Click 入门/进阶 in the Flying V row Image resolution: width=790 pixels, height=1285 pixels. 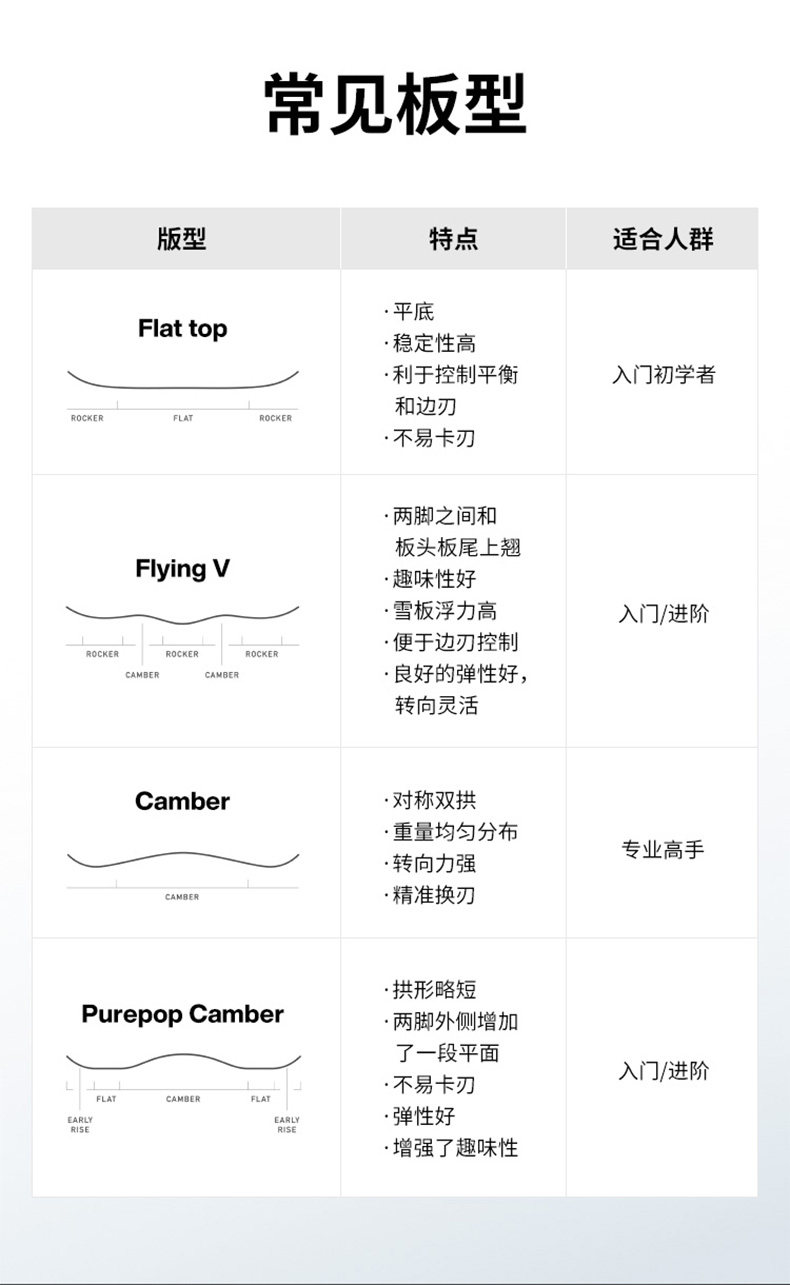(x=663, y=613)
